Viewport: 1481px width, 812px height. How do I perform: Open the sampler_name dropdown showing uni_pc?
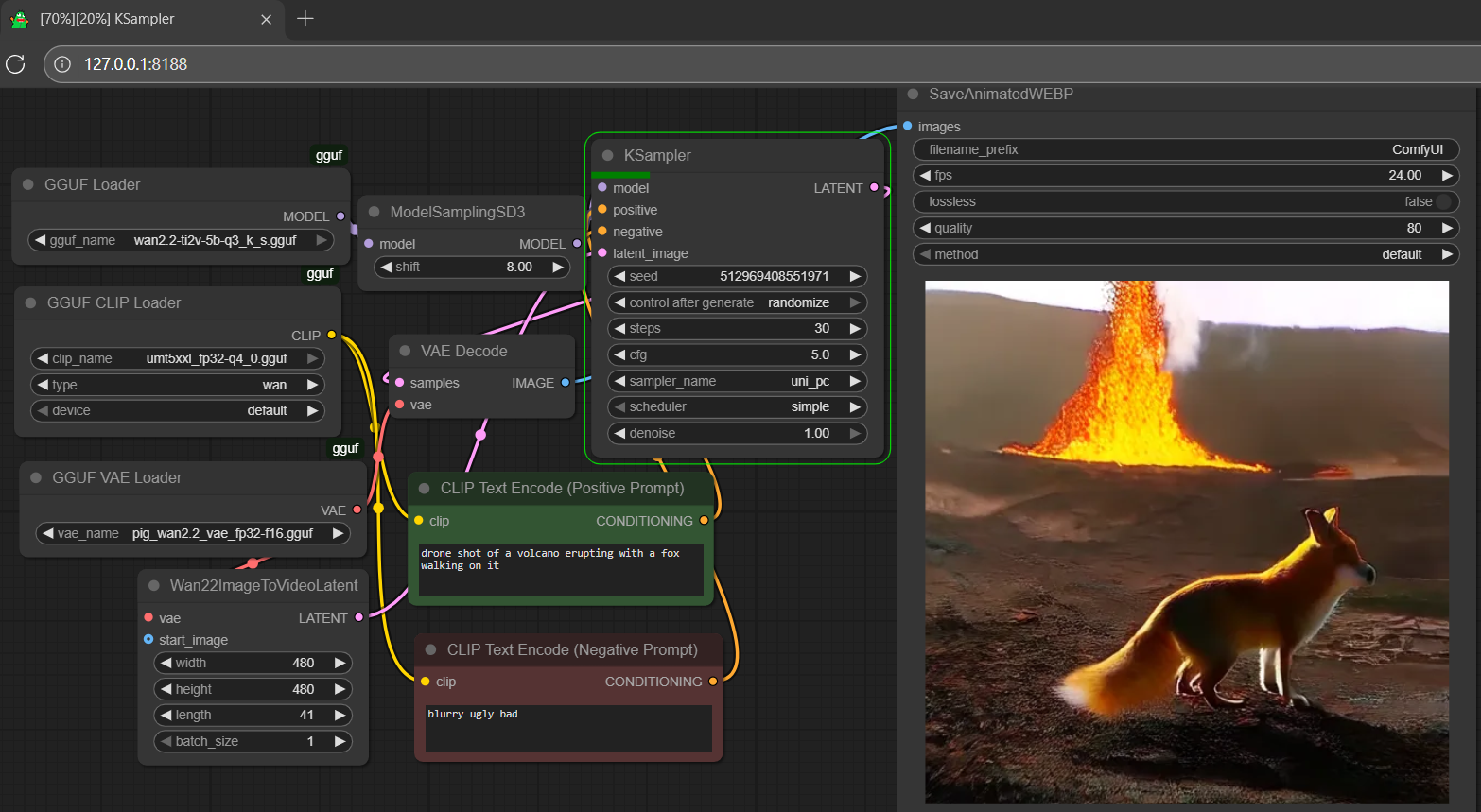[738, 381]
